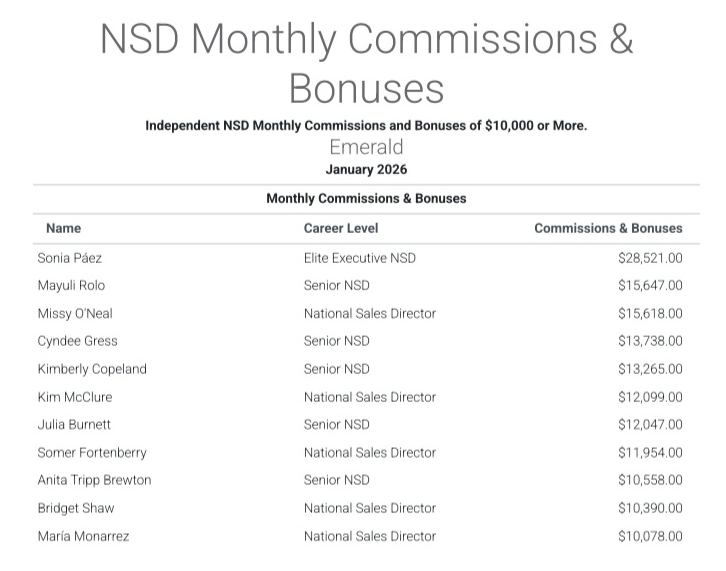Click the January 2026 date label
This screenshot has width=726, height=571.
[x=366, y=170]
